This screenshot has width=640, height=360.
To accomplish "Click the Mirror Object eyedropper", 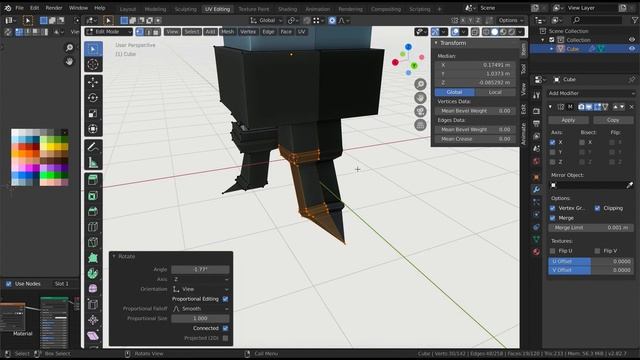I will (630, 185).
